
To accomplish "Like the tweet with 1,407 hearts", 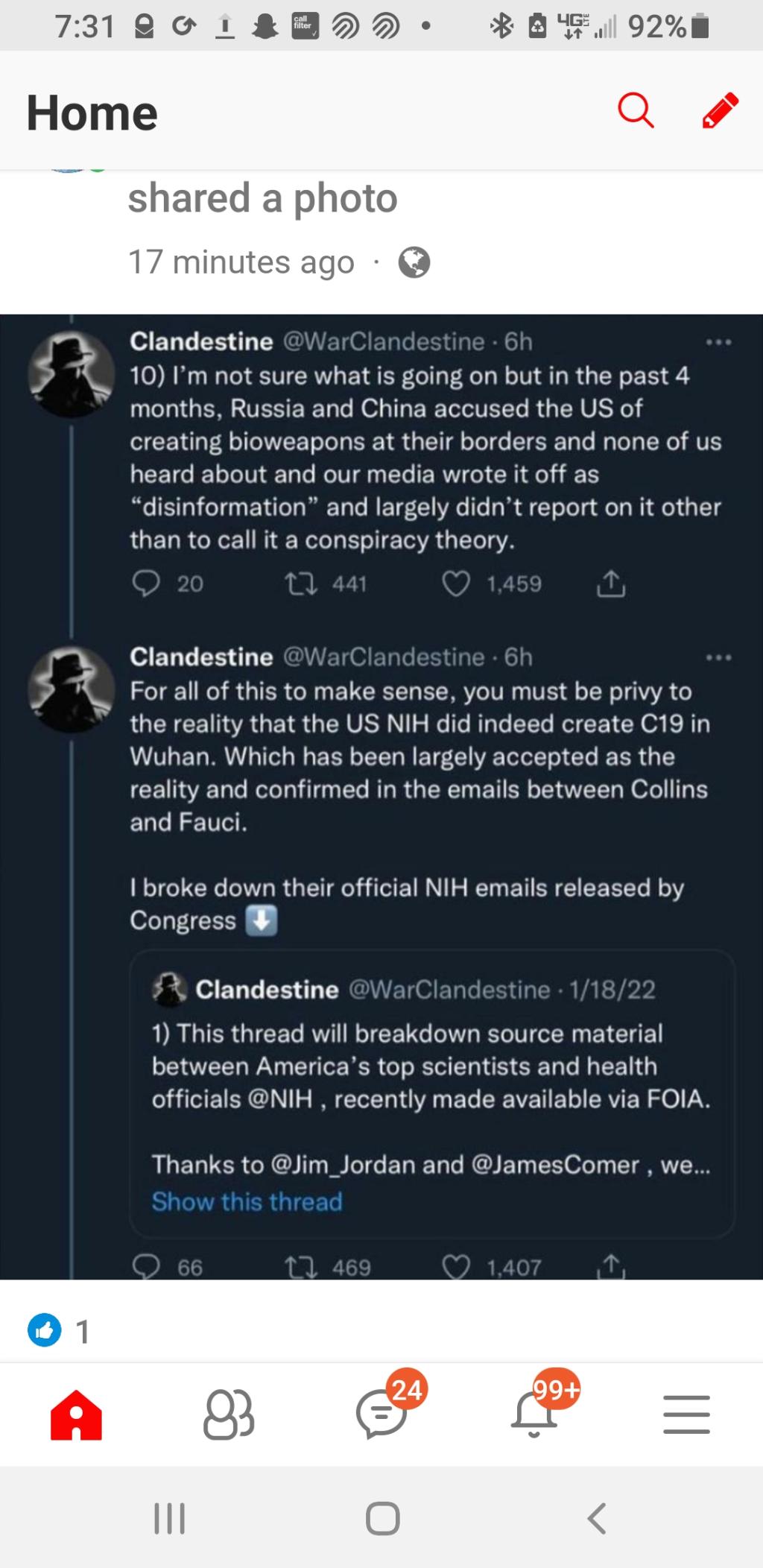I will click(456, 1266).
